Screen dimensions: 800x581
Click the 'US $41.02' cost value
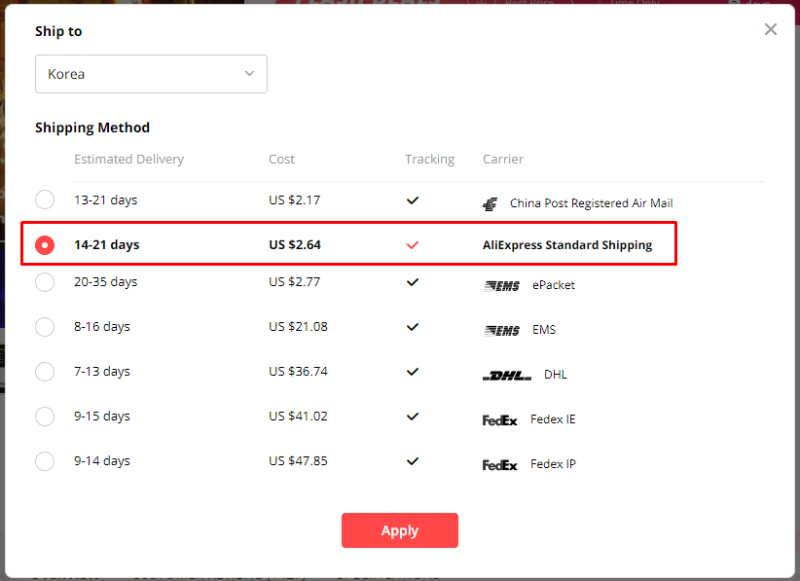click(x=298, y=416)
